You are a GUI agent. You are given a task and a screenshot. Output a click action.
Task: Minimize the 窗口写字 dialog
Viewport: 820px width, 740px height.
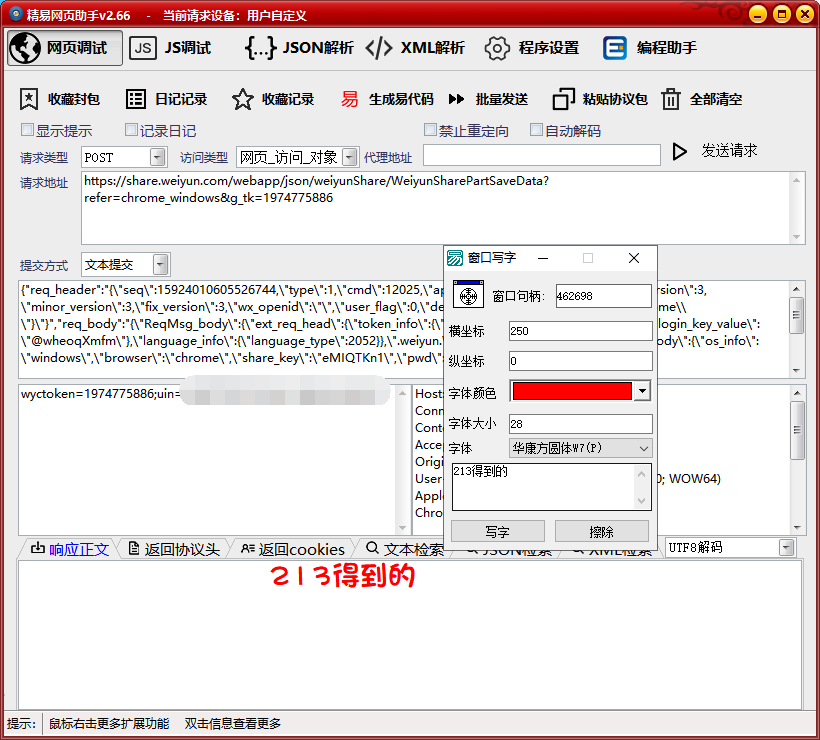(543, 258)
